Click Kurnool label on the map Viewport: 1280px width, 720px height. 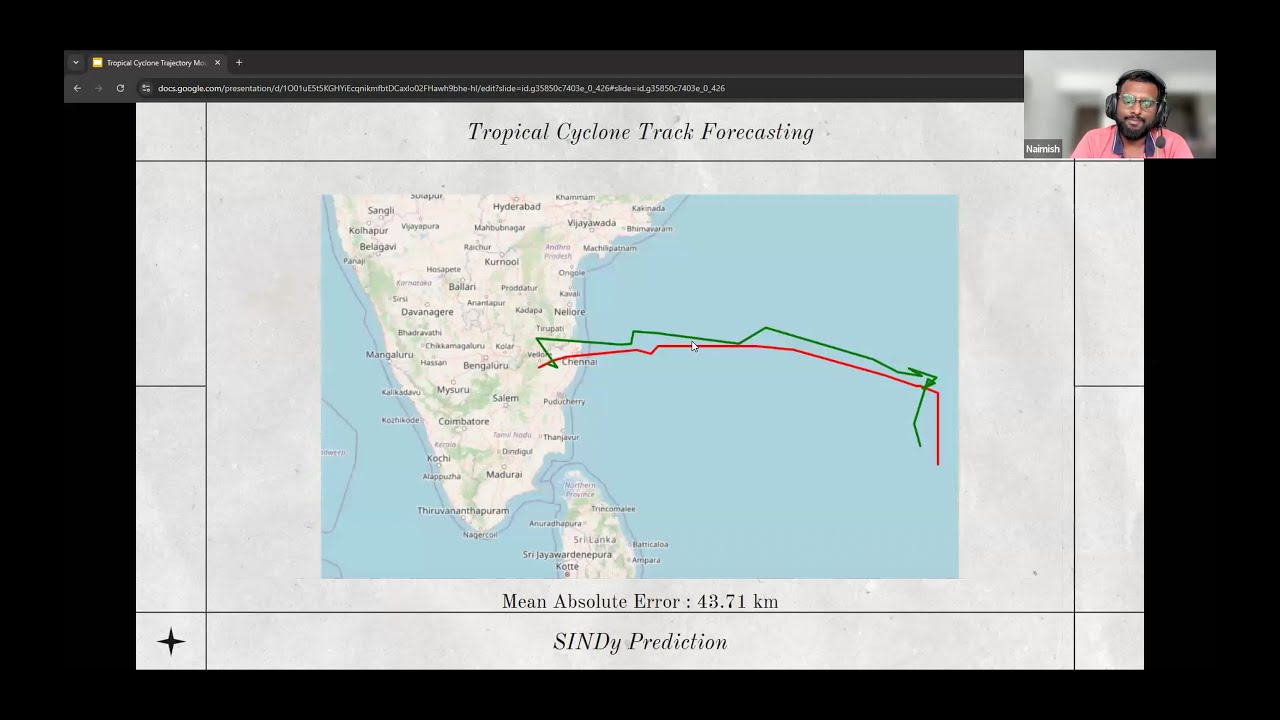(x=502, y=262)
